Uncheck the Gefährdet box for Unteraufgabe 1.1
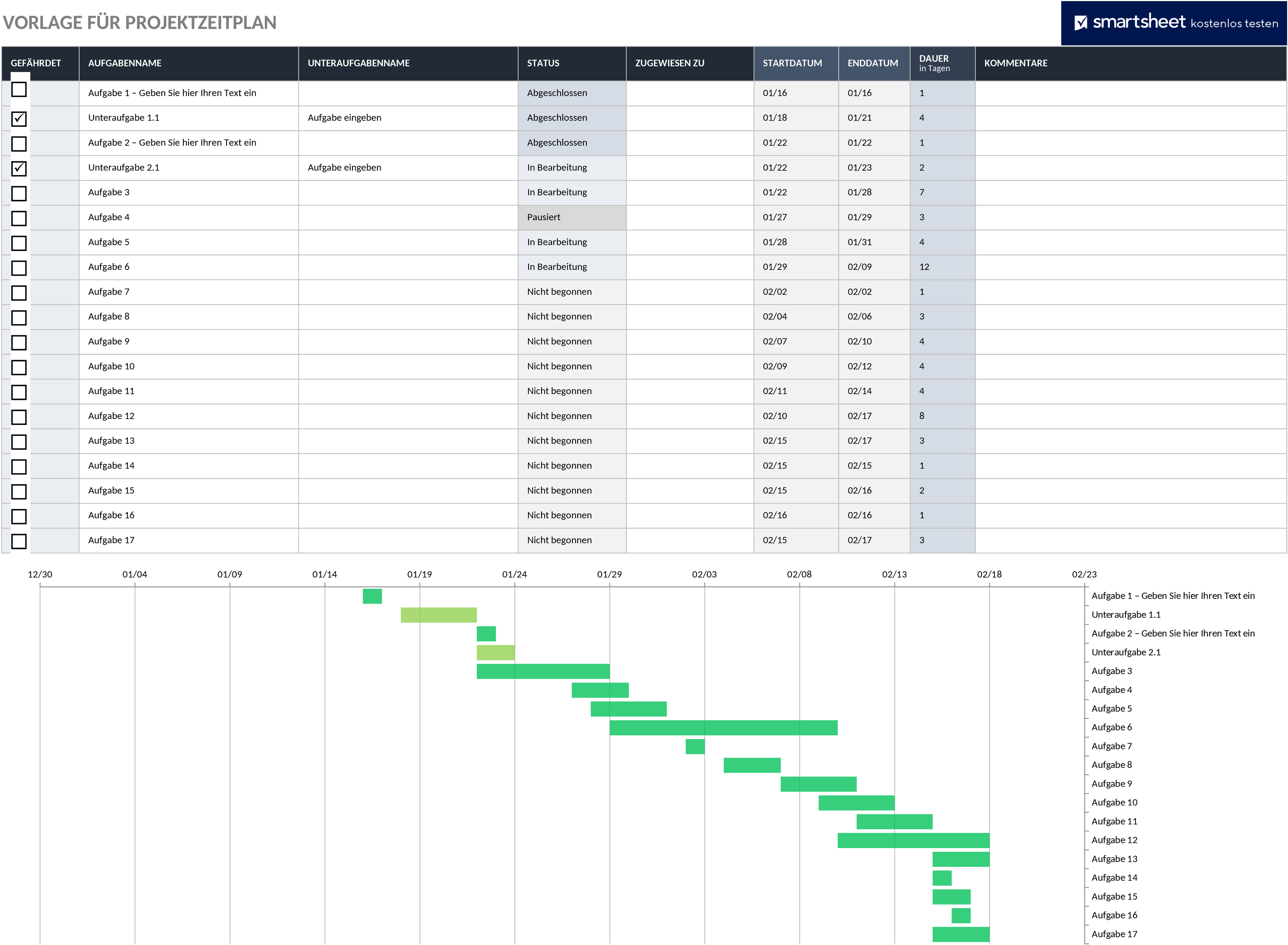 [x=19, y=119]
